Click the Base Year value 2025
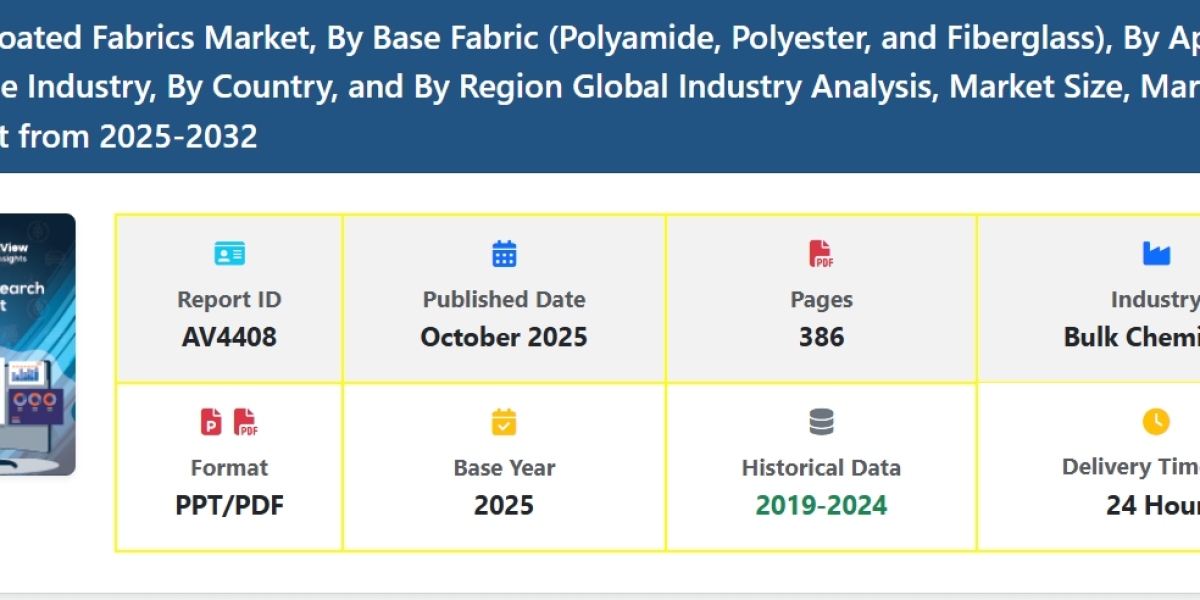Image resolution: width=1200 pixels, height=600 pixels. pyautogui.click(x=504, y=505)
